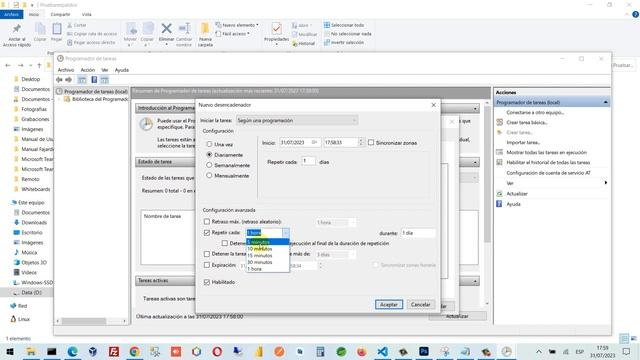
Task: Choose 30 minutos from the dropdown list
Action: pyautogui.click(x=268, y=262)
